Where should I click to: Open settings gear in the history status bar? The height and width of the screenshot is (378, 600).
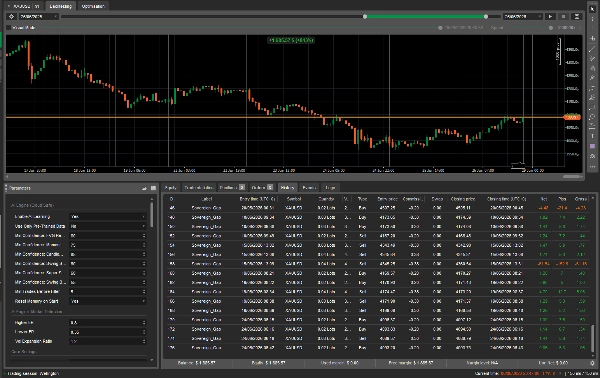(x=592, y=363)
